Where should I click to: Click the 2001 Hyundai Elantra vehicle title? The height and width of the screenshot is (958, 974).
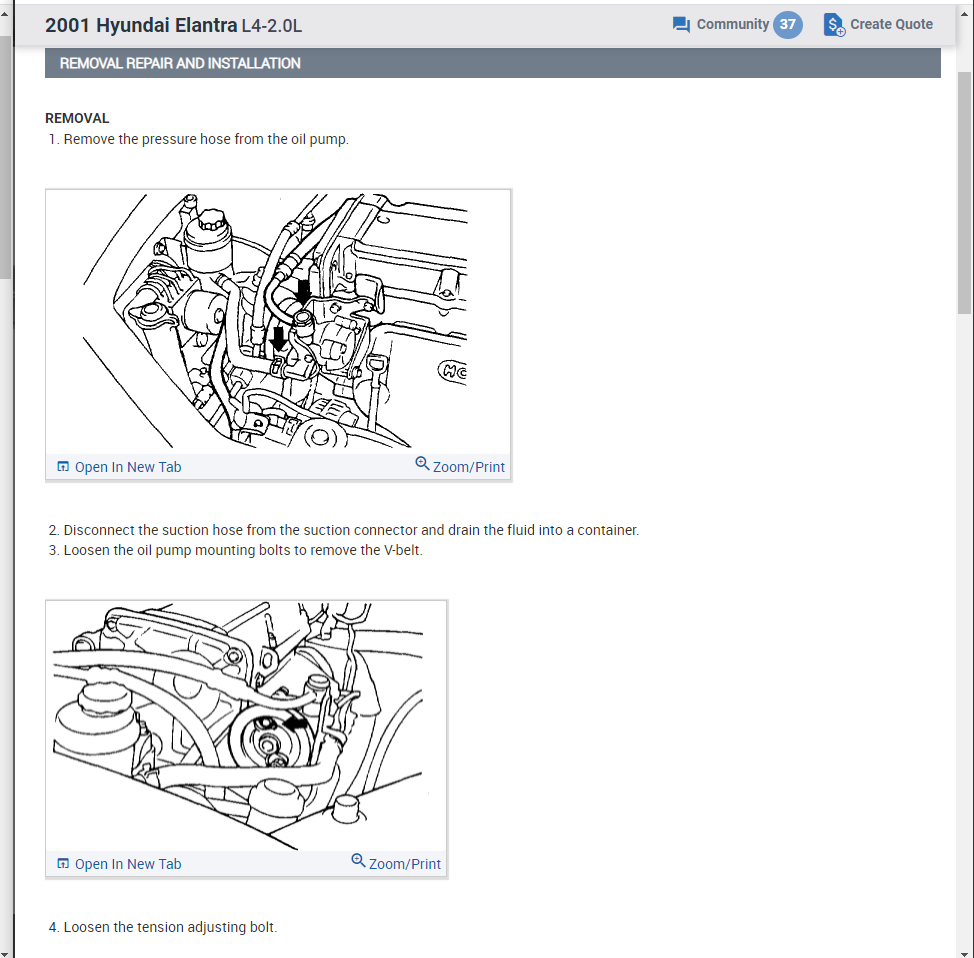coord(141,25)
